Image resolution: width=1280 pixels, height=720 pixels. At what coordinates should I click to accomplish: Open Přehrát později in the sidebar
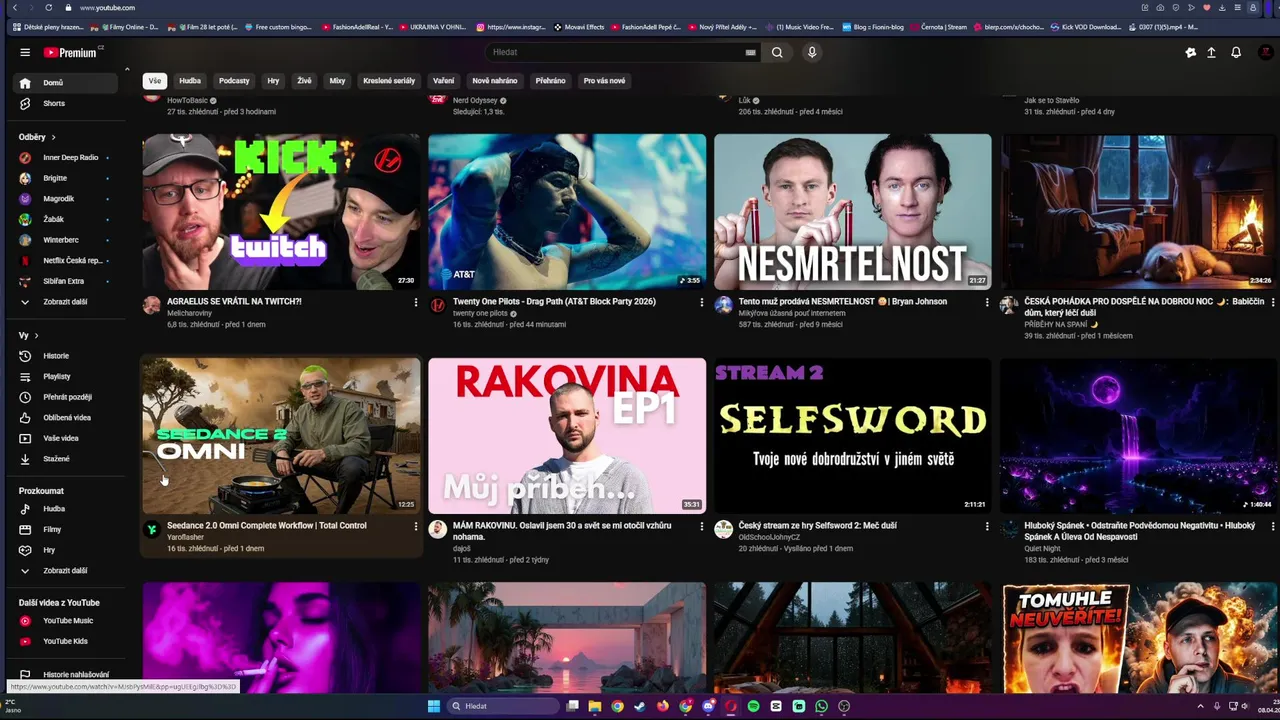[66, 397]
